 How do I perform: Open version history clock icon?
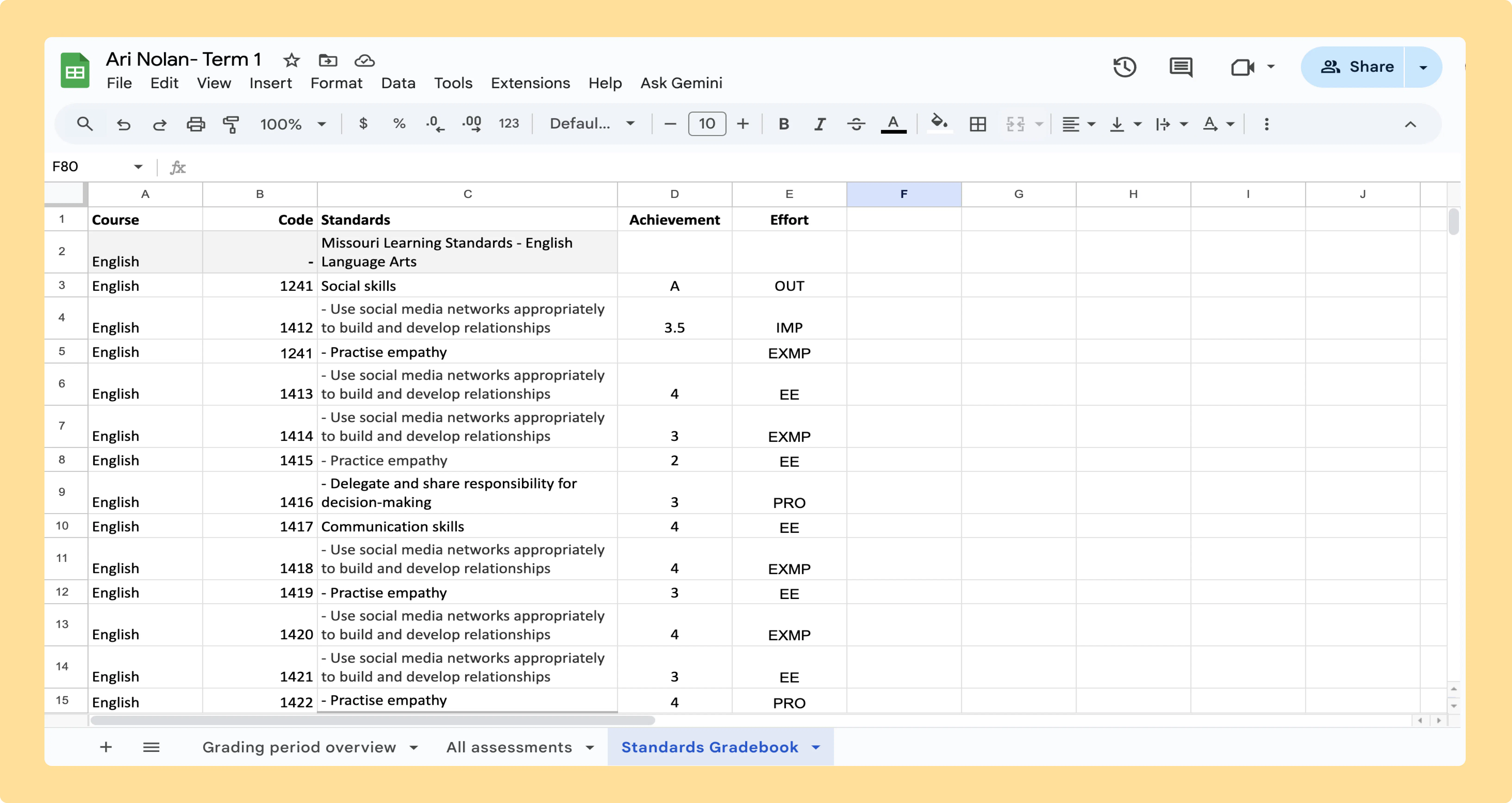1125,67
